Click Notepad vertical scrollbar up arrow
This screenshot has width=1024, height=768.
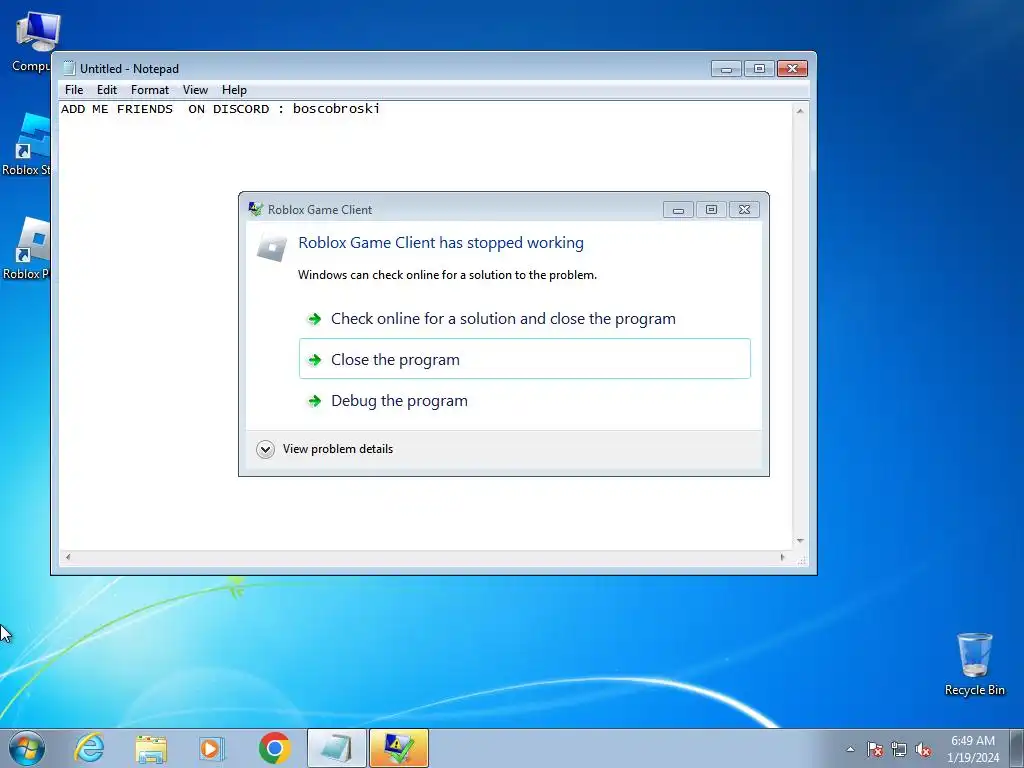pos(800,111)
